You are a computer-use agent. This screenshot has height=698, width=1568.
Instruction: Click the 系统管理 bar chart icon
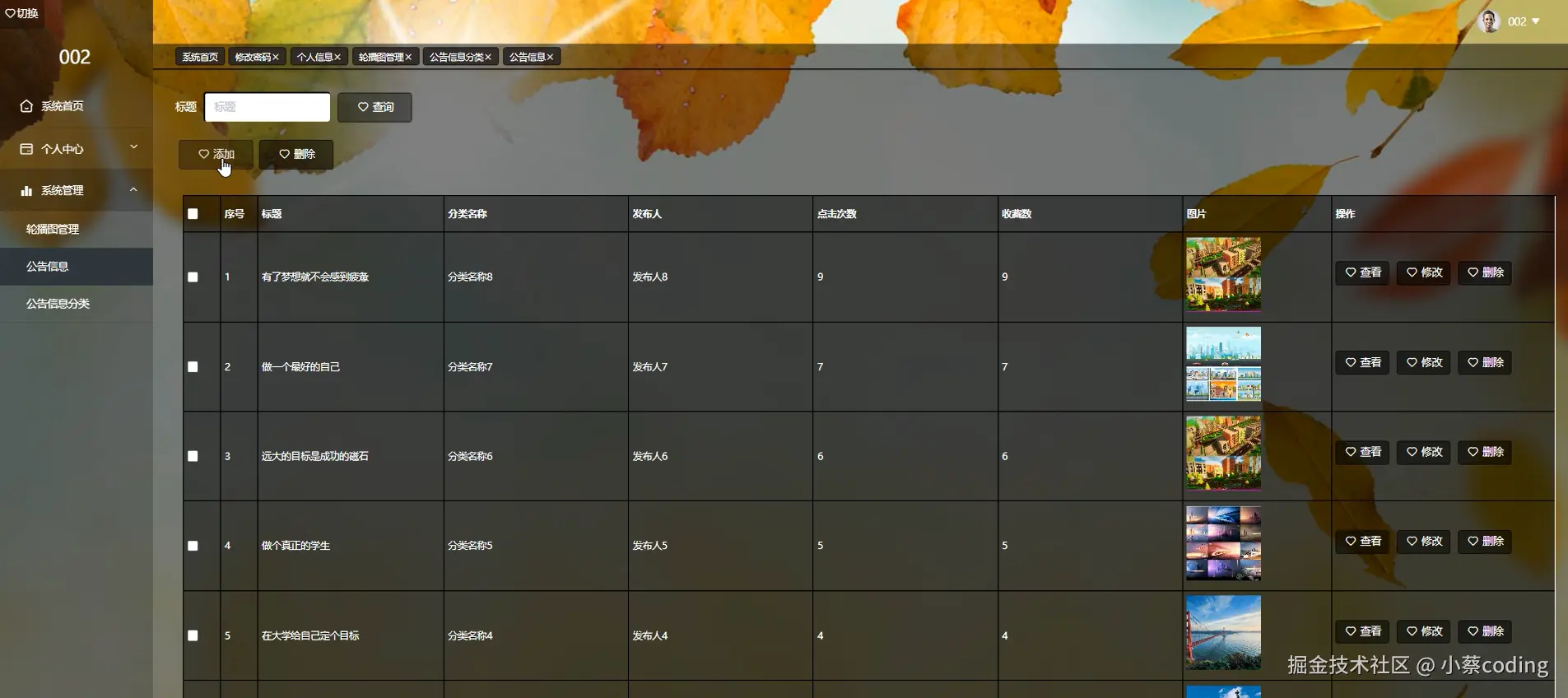(26, 190)
